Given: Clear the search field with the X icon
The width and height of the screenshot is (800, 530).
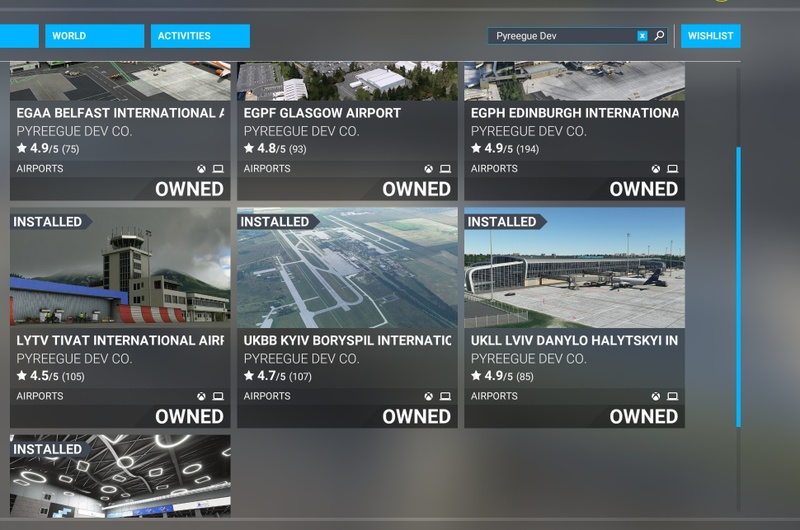Looking at the screenshot, I should click(x=642, y=36).
